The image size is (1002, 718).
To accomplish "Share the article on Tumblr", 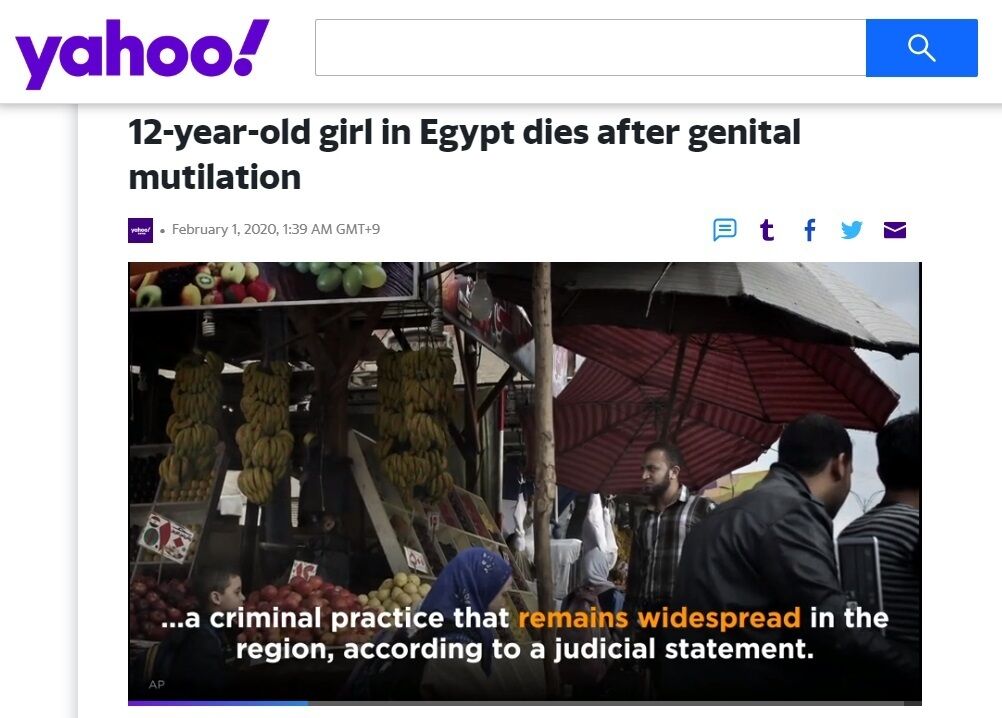I will tap(767, 229).
